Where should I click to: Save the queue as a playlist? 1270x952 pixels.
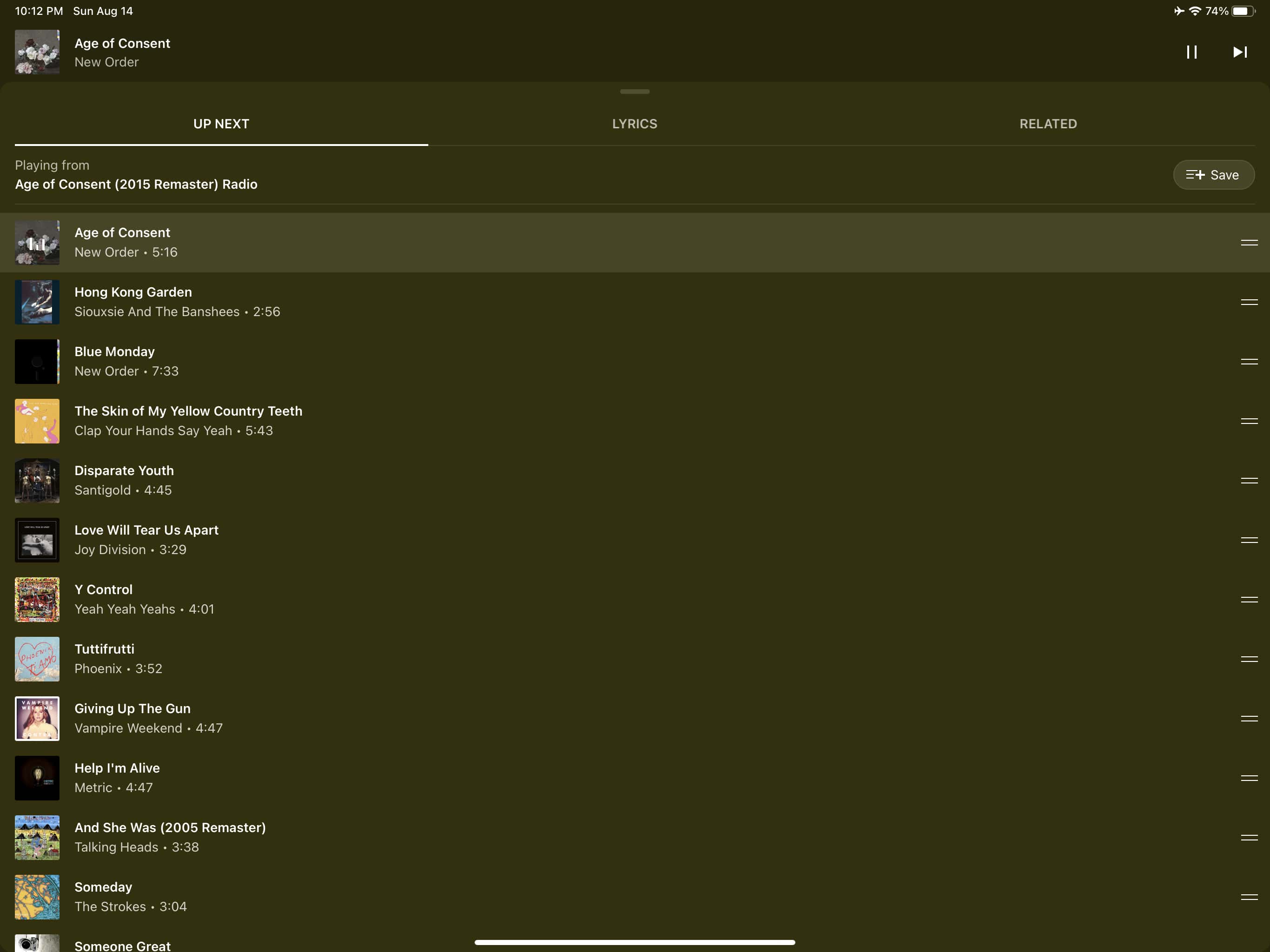point(1213,175)
